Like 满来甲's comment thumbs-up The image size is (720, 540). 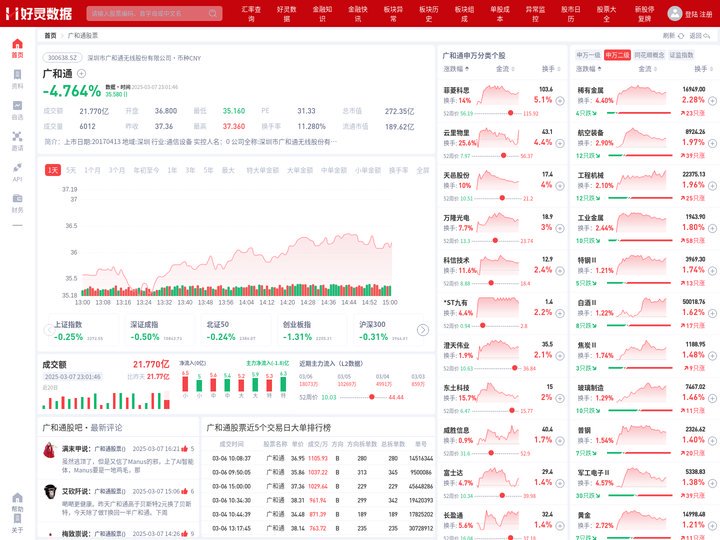pyautogui.click(x=185, y=449)
